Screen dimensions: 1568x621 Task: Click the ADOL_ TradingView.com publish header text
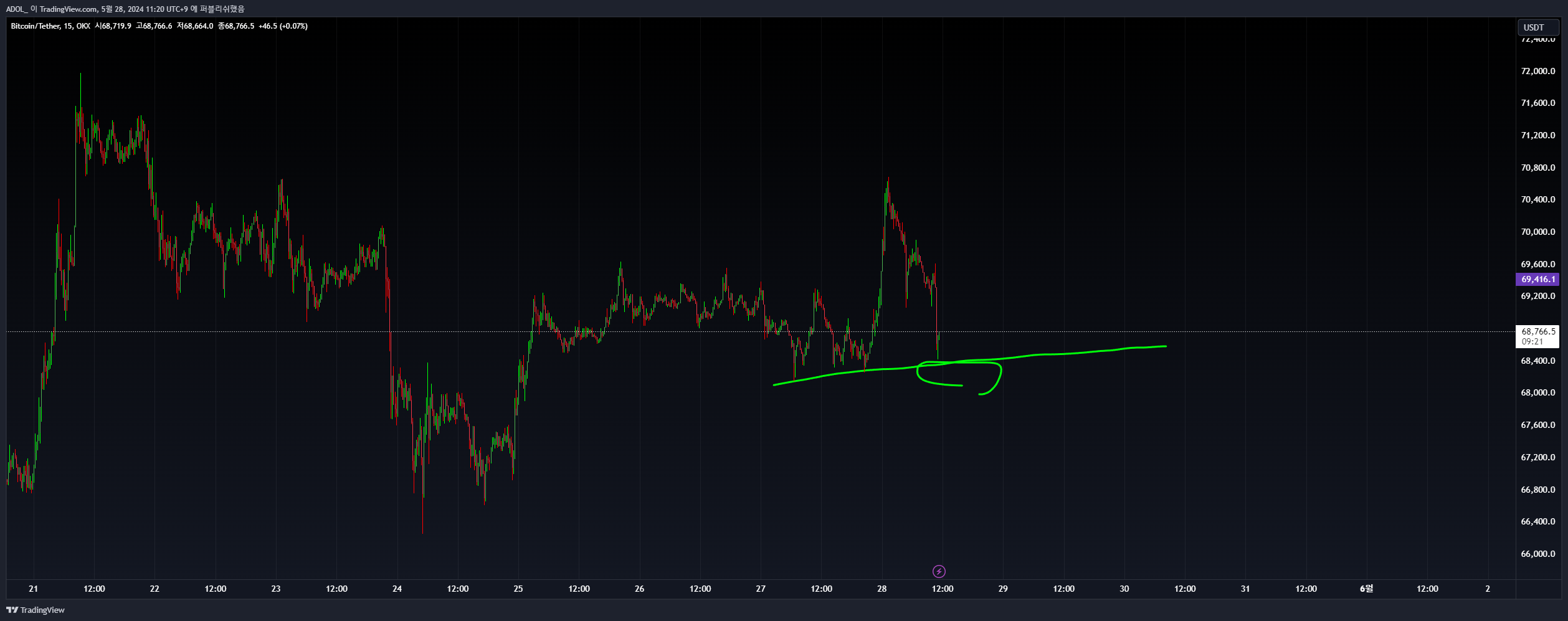click(125, 9)
